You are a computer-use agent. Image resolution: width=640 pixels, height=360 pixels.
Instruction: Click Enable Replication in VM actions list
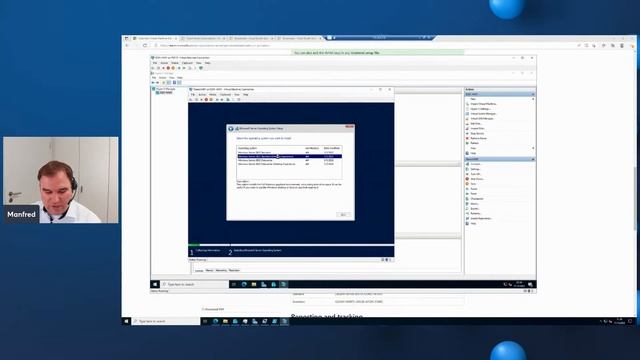pyautogui.click(x=481, y=218)
